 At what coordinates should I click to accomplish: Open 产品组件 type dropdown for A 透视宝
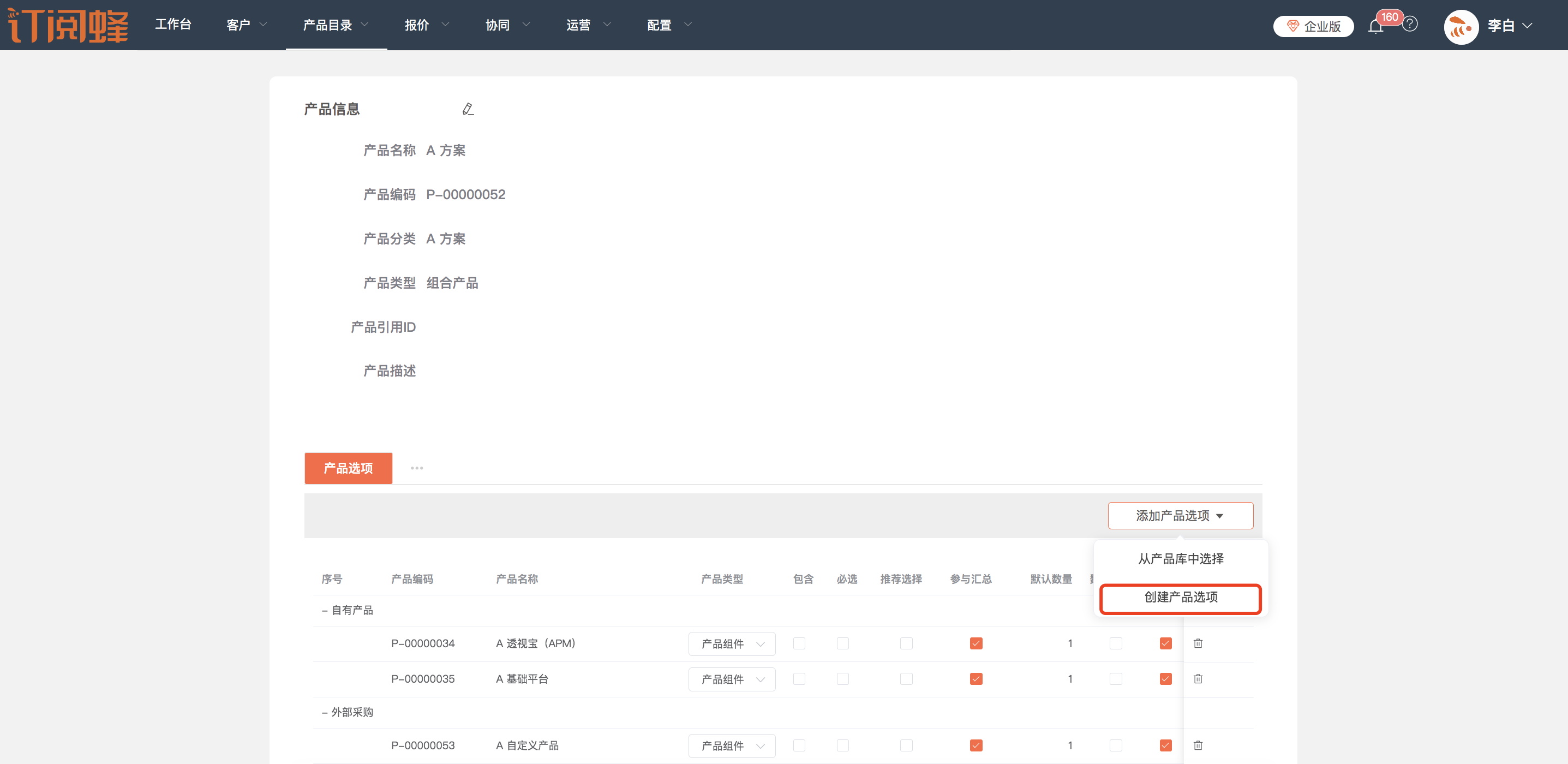point(731,643)
